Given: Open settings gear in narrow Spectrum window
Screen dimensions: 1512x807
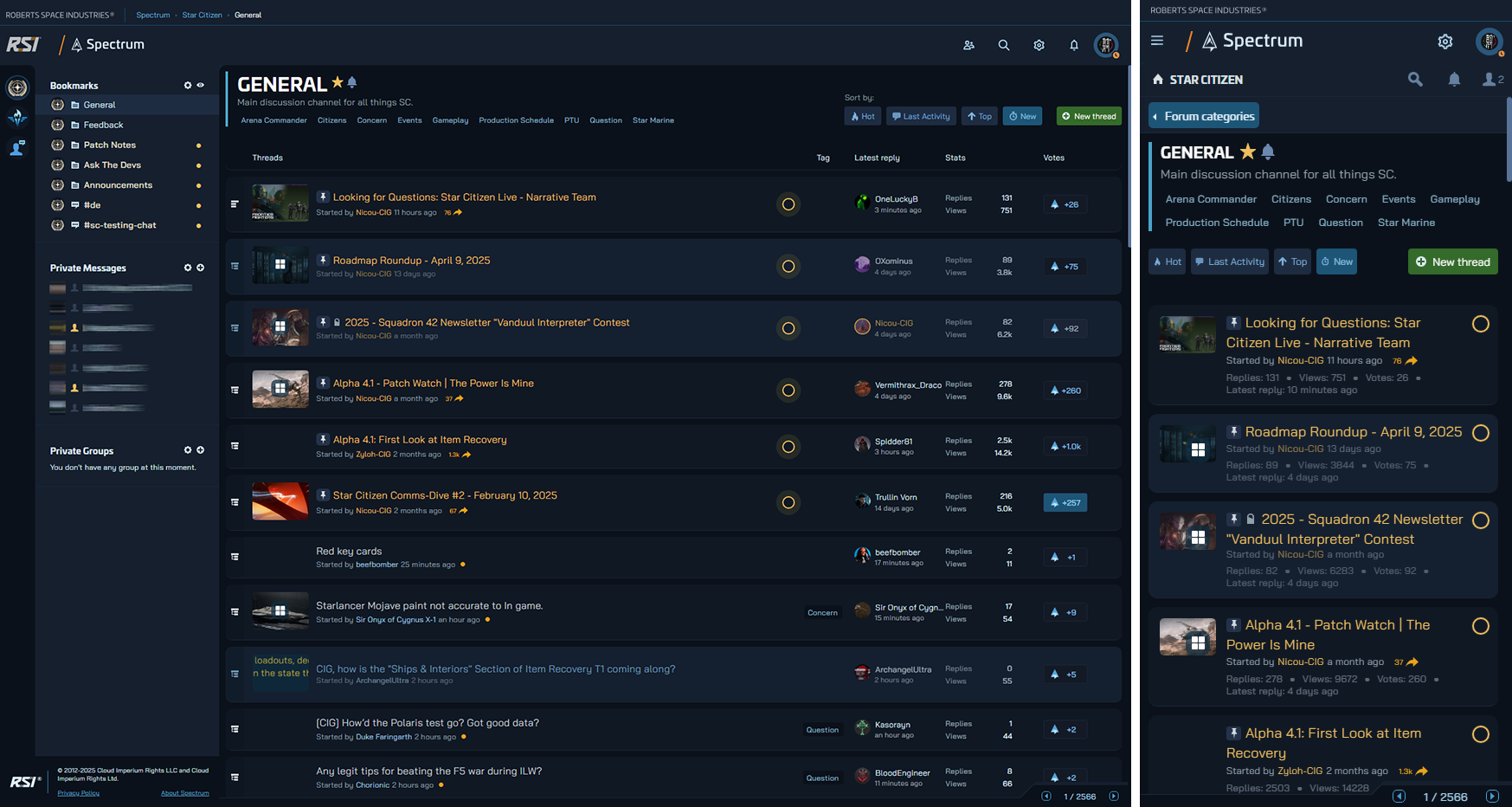Looking at the screenshot, I should pyautogui.click(x=1445, y=42).
